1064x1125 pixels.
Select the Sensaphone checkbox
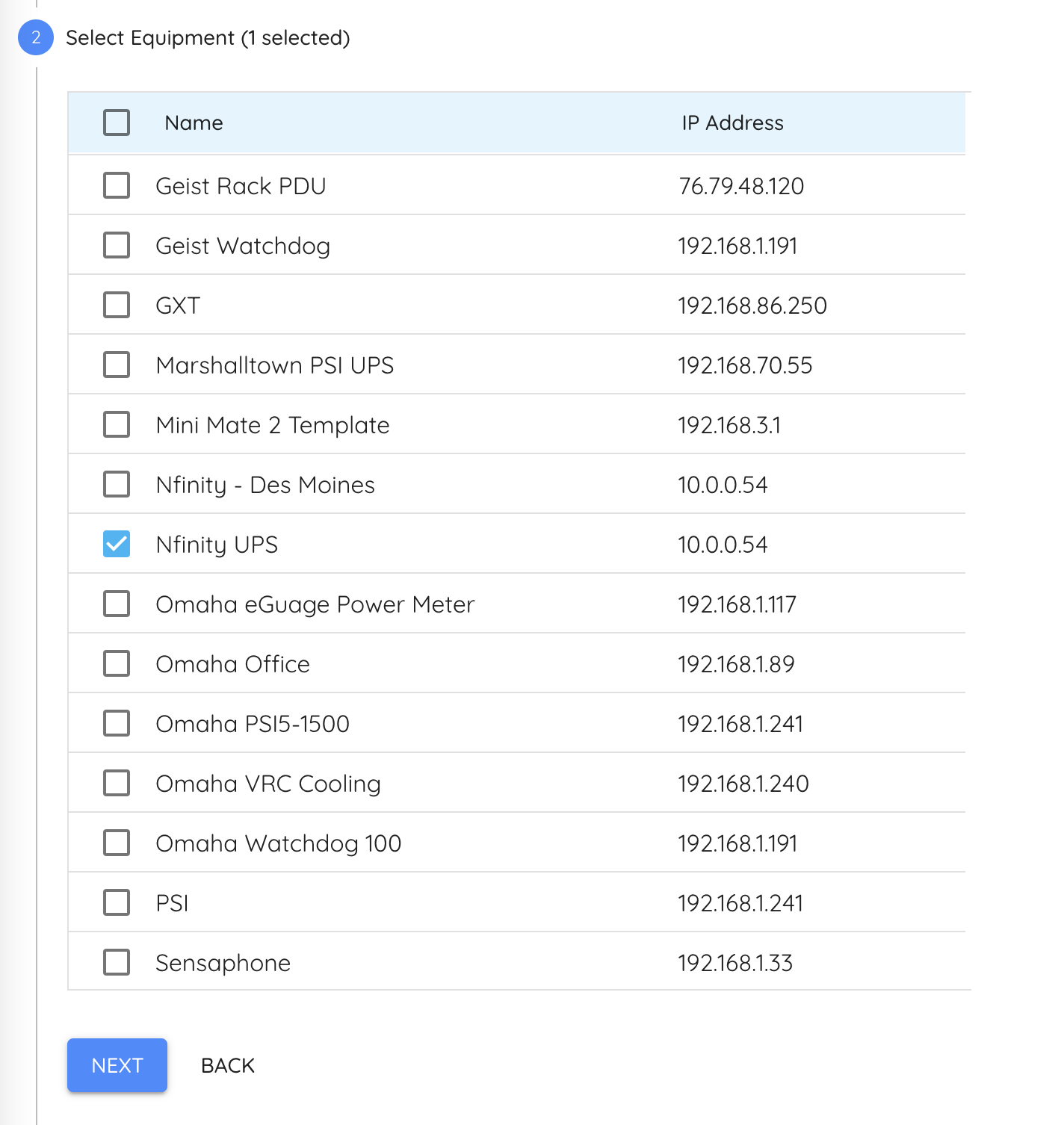117,962
